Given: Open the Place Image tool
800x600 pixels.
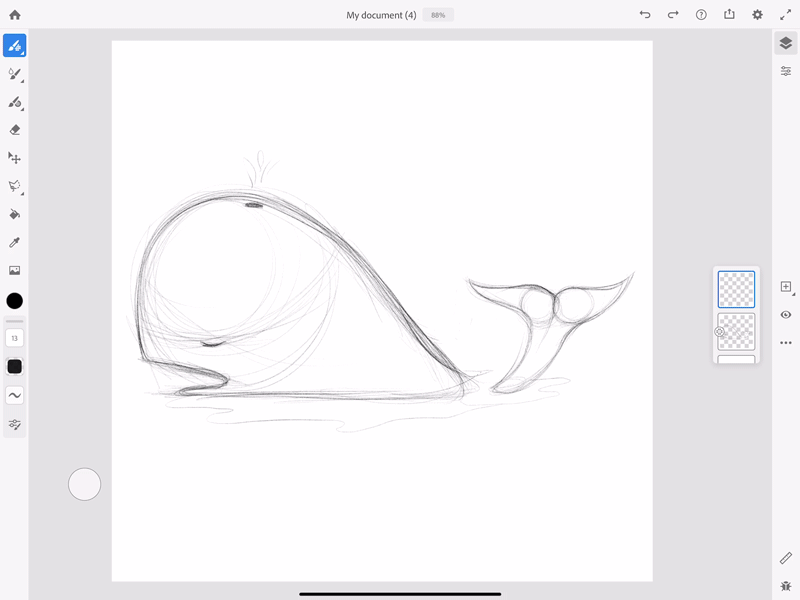Looking at the screenshot, I should (14, 269).
